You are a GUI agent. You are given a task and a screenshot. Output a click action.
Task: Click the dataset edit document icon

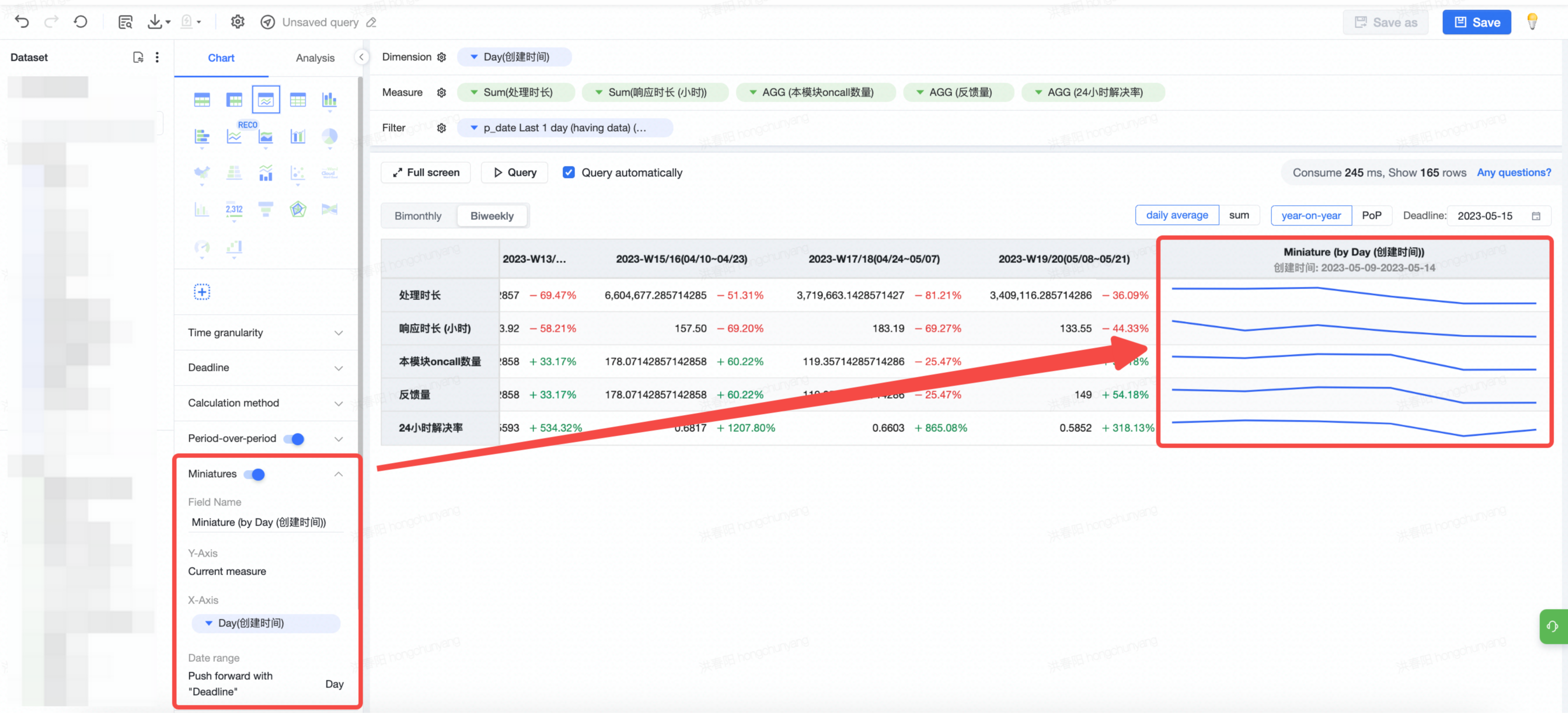(138, 57)
